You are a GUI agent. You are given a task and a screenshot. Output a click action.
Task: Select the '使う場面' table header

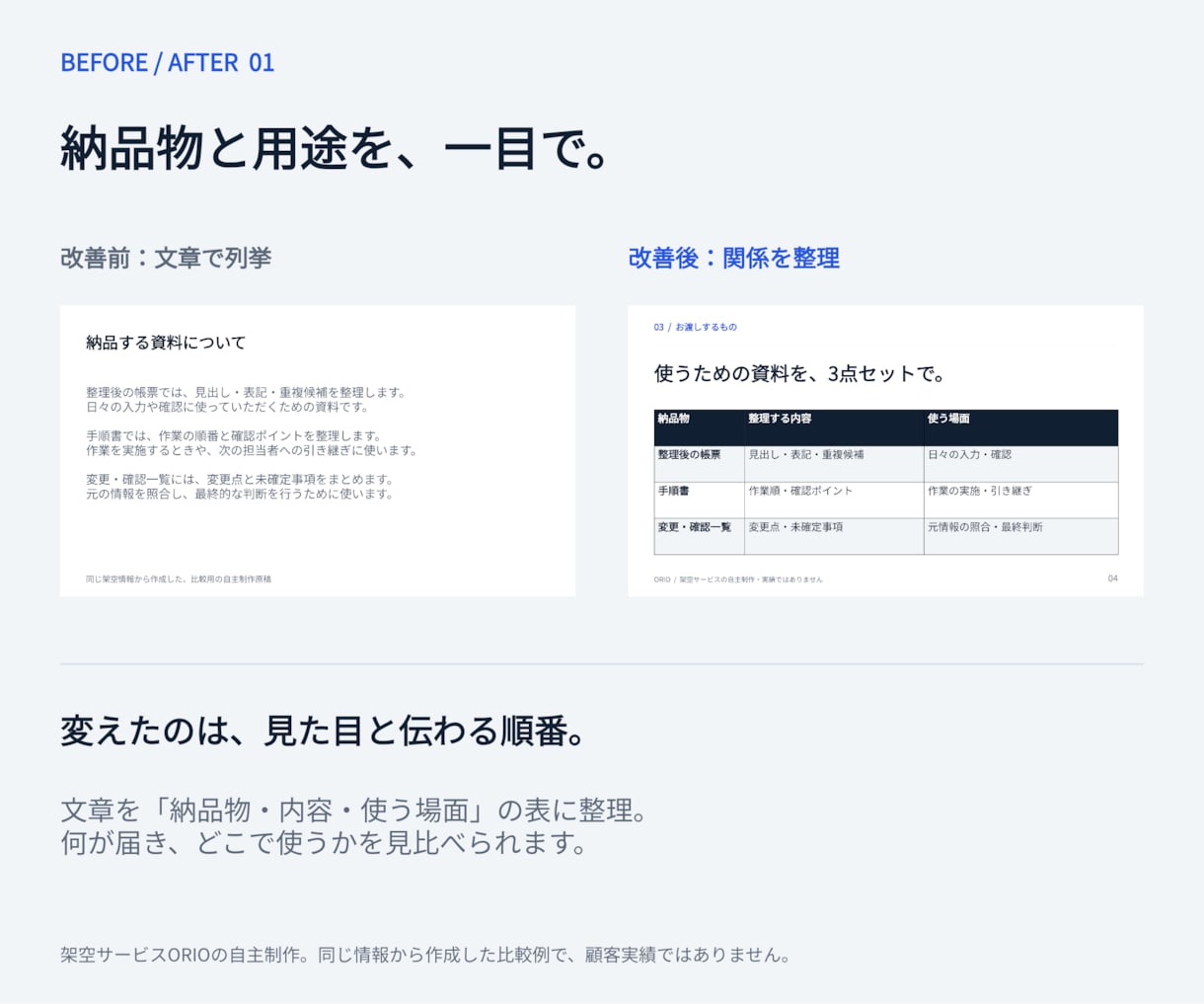[1020, 427]
